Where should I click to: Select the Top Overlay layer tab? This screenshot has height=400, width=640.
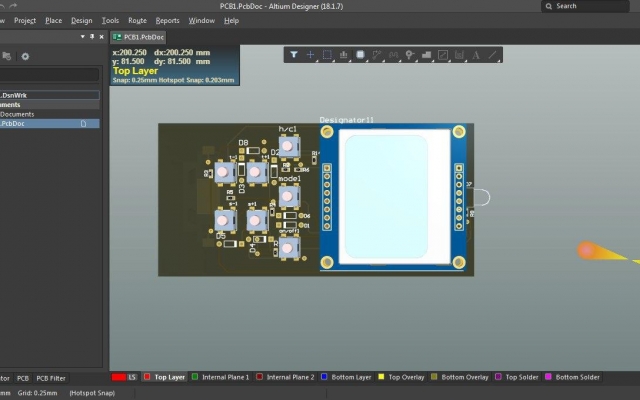click(x=402, y=377)
